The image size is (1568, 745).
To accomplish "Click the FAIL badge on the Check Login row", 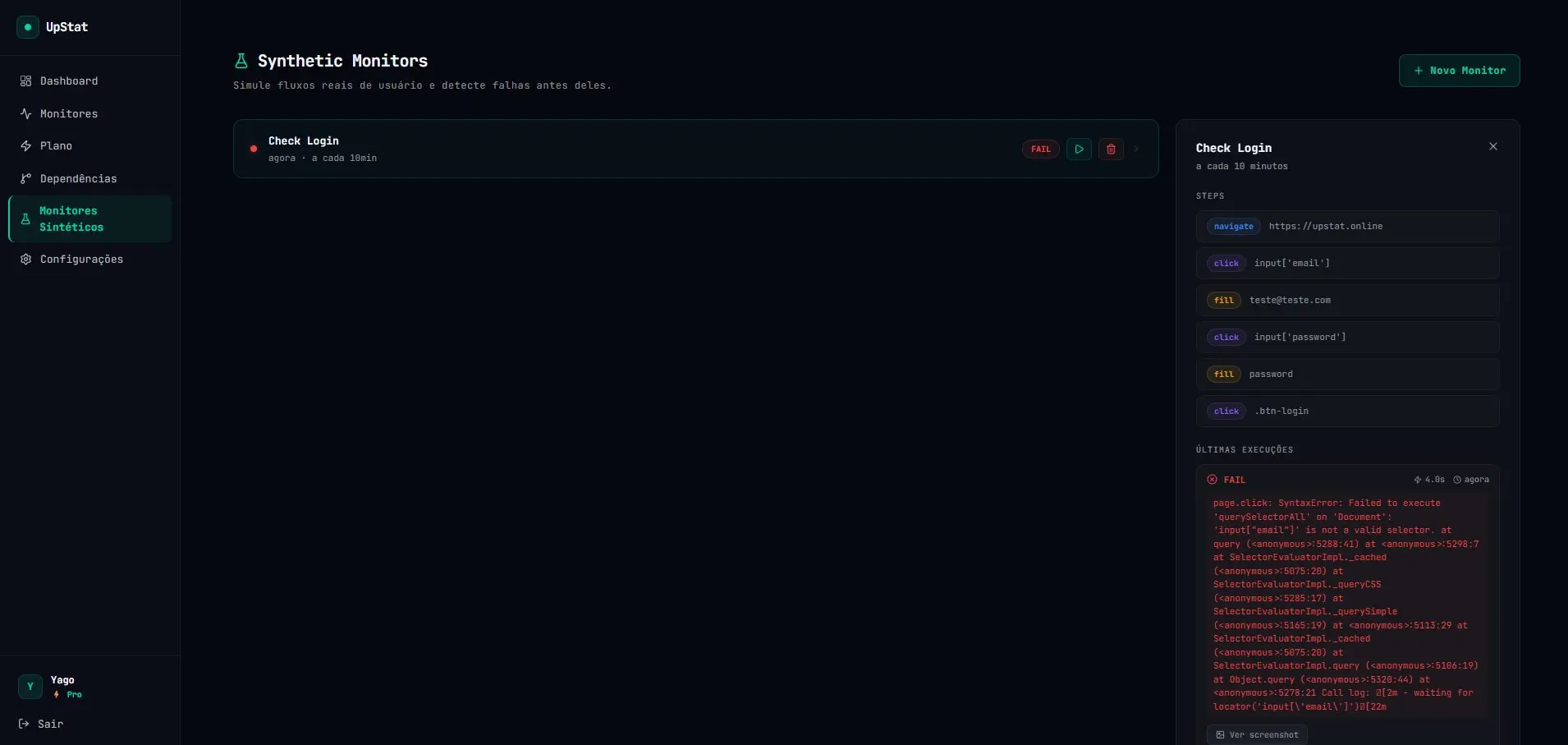I will pyautogui.click(x=1040, y=149).
